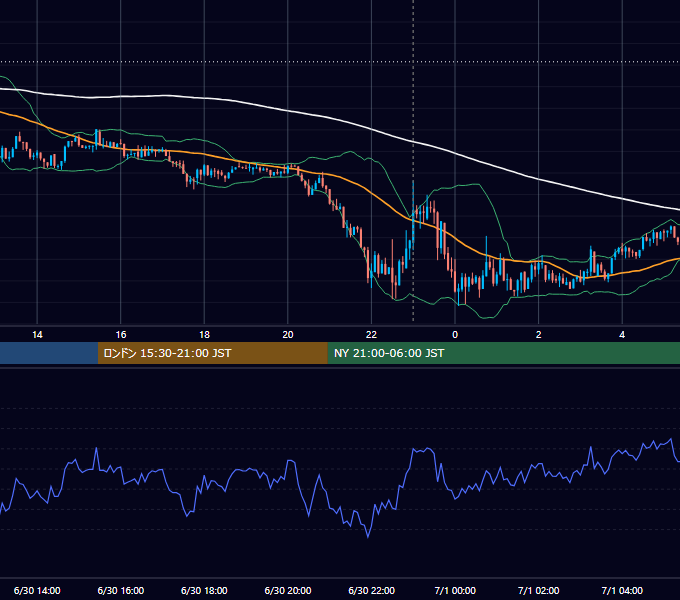Click the 6/30 18:00 time label

point(204,590)
